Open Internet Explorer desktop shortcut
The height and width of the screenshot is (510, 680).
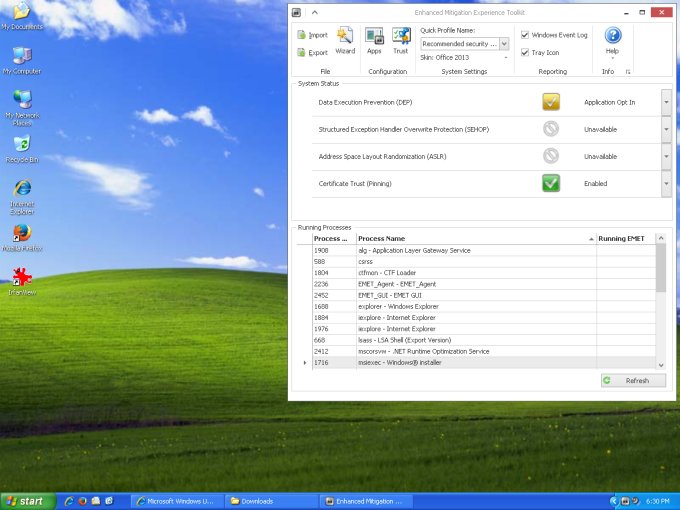[22, 196]
